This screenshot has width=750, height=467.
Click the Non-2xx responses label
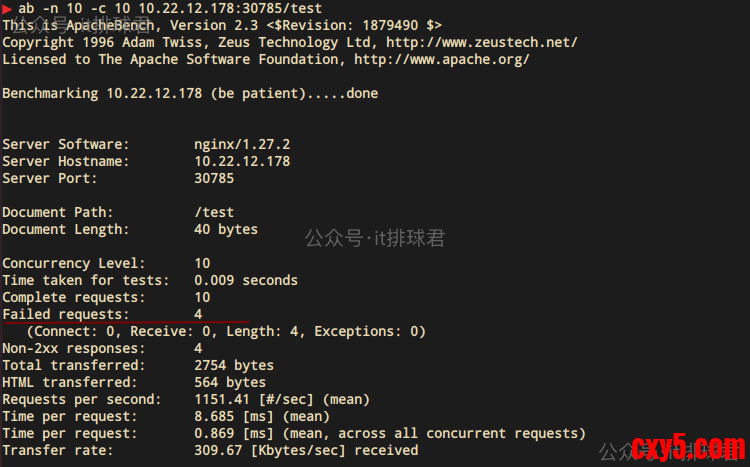74,348
